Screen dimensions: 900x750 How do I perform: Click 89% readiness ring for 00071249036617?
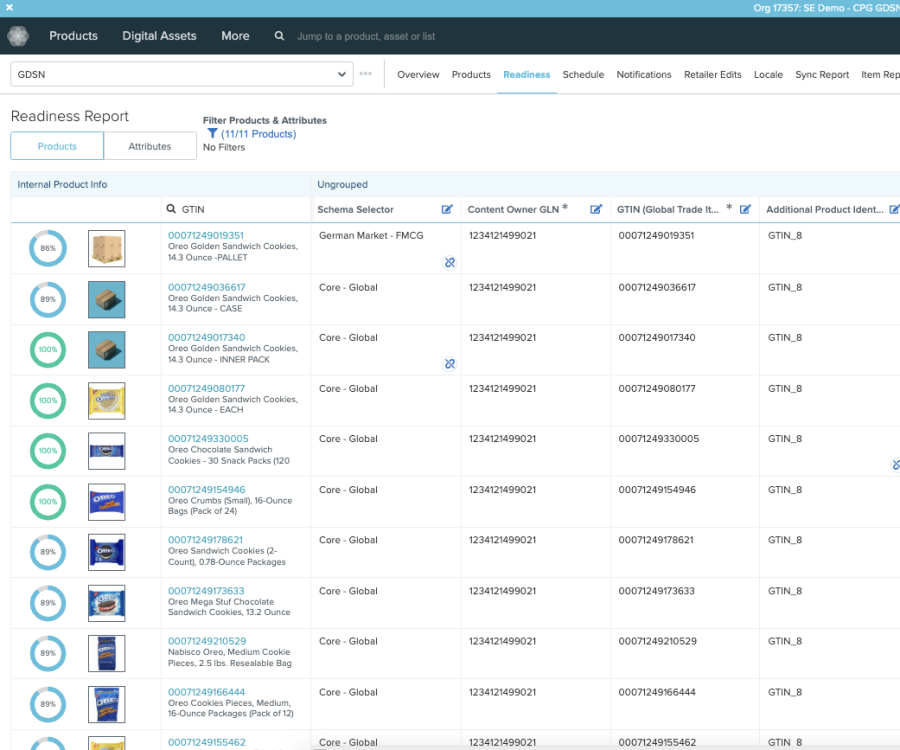coord(48,299)
